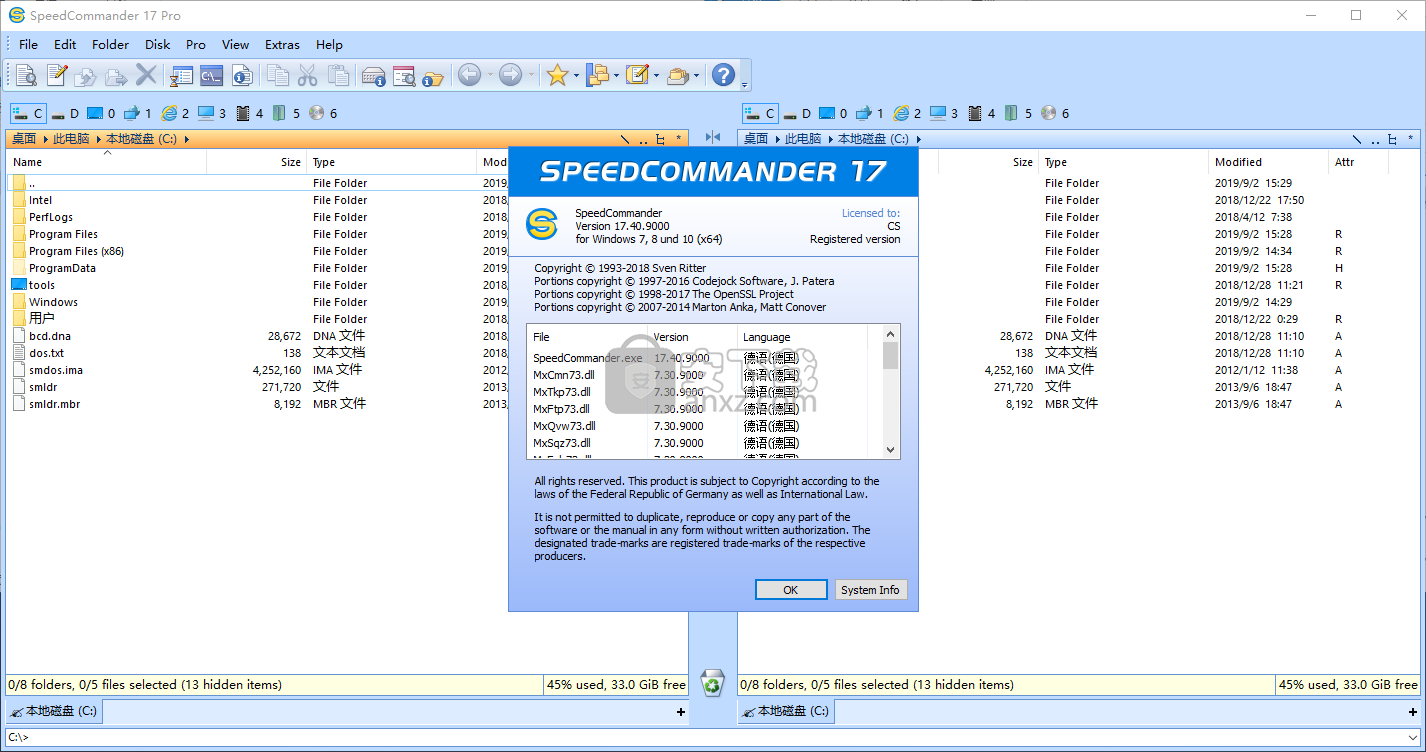The image size is (1426, 752).
Task: Open network location 1 in left panel
Action: [138, 113]
